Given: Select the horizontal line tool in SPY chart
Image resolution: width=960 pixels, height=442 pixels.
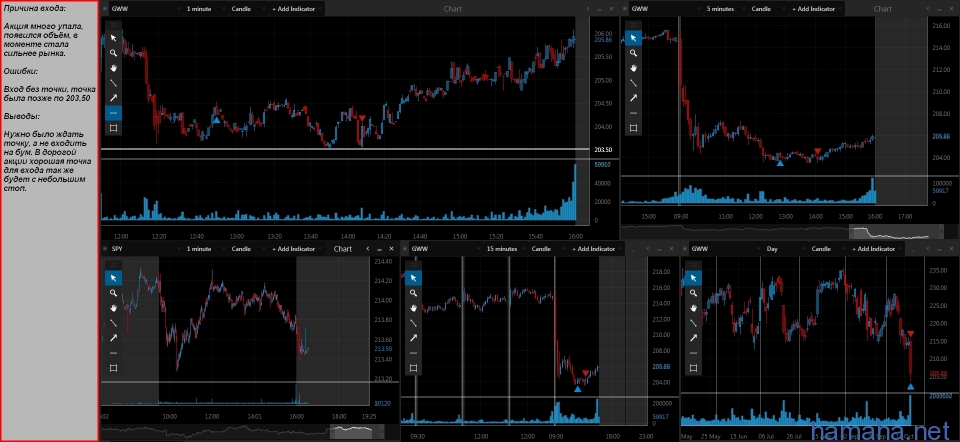Looking at the screenshot, I should (113, 353).
